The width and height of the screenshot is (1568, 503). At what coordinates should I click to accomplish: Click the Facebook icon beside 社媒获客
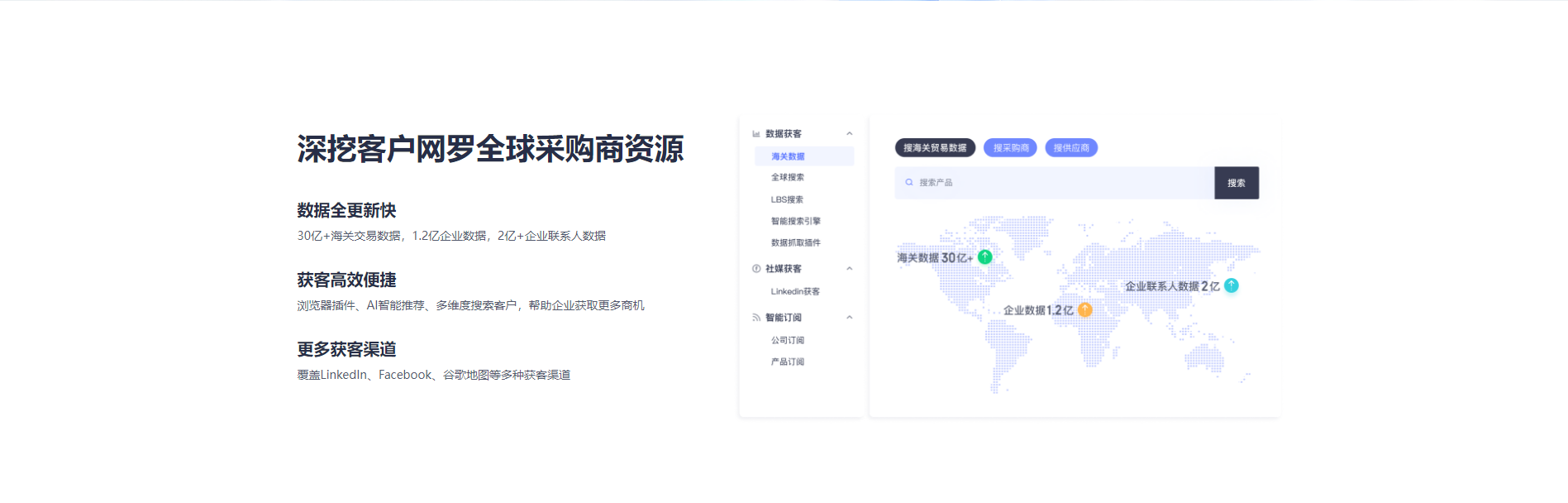[x=755, y=269]
